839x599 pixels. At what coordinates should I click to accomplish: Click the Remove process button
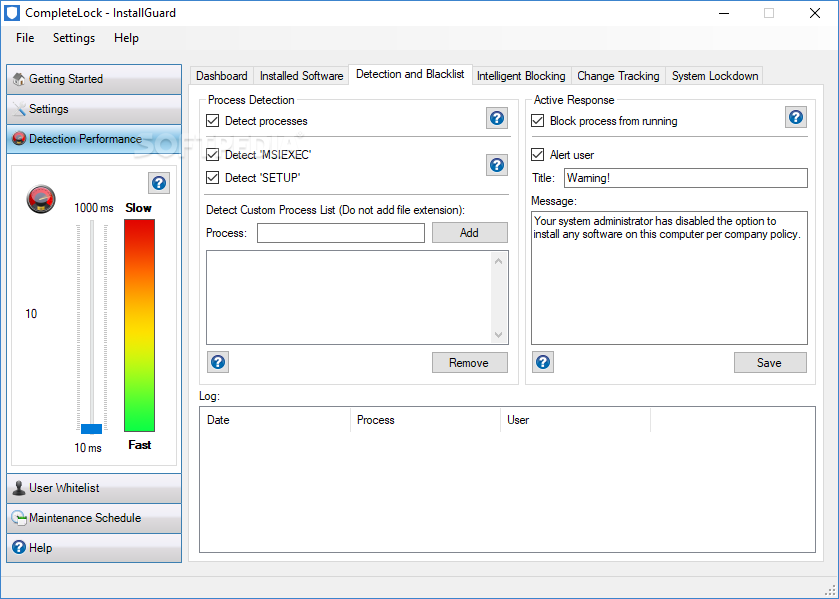tap(469, 363)
